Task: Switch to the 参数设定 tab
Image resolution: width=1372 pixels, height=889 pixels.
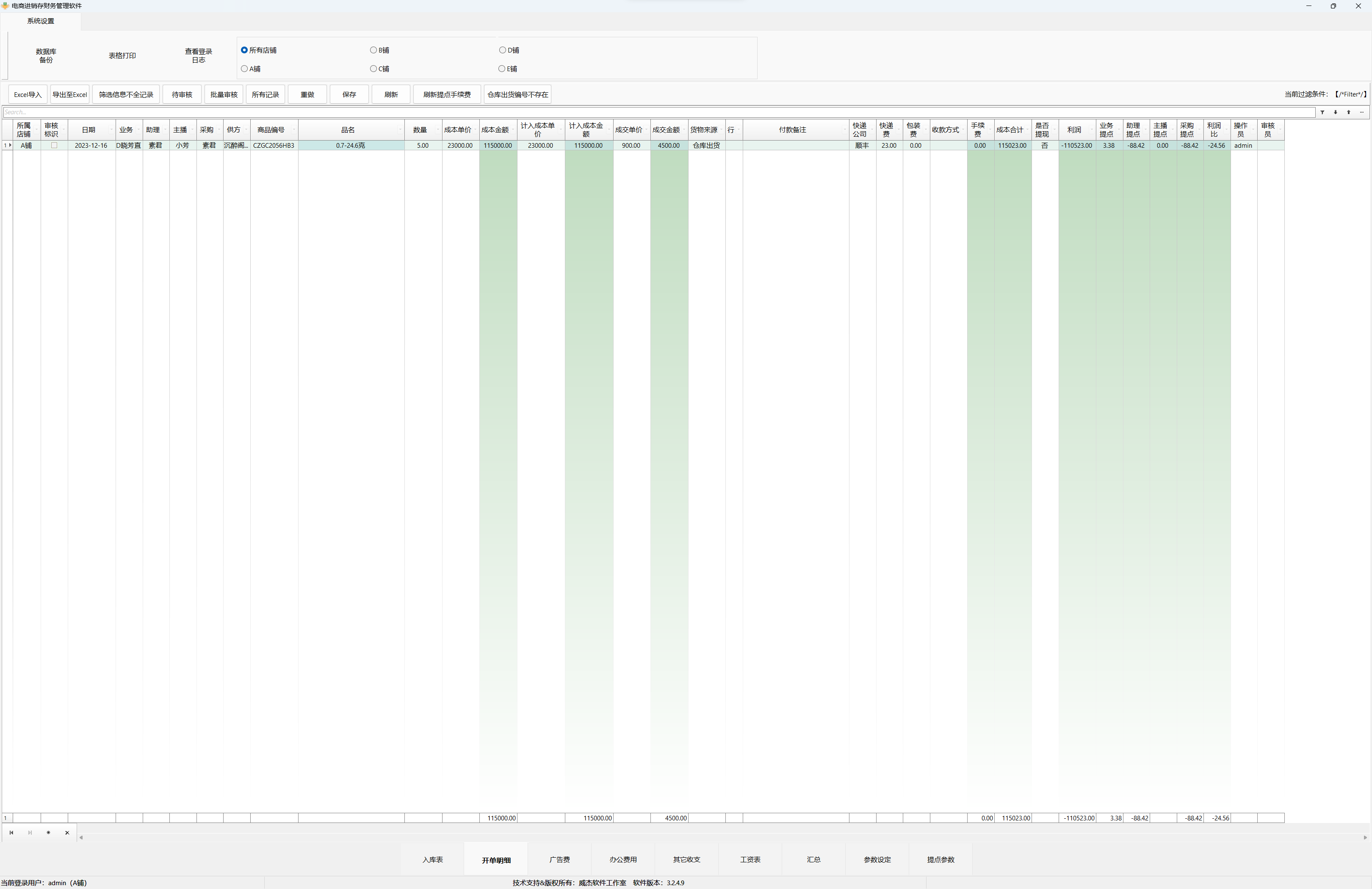Action: [877, 860]
